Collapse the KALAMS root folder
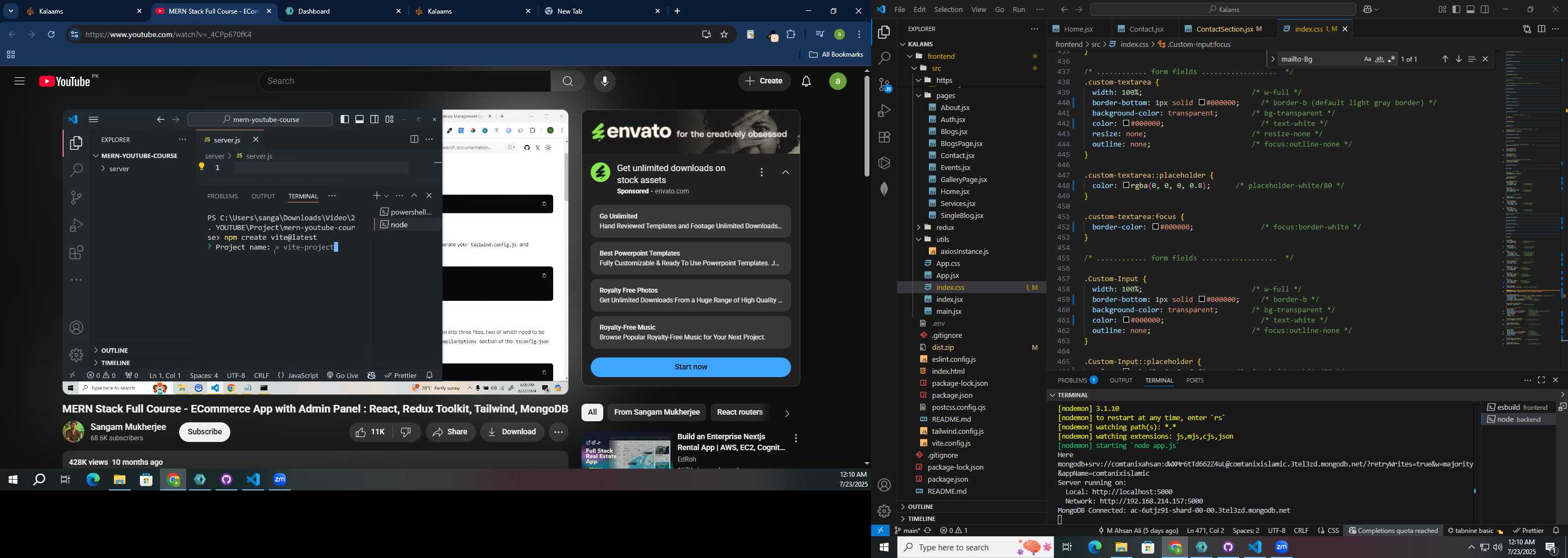Screen dimensions: 1568x558 903,45
